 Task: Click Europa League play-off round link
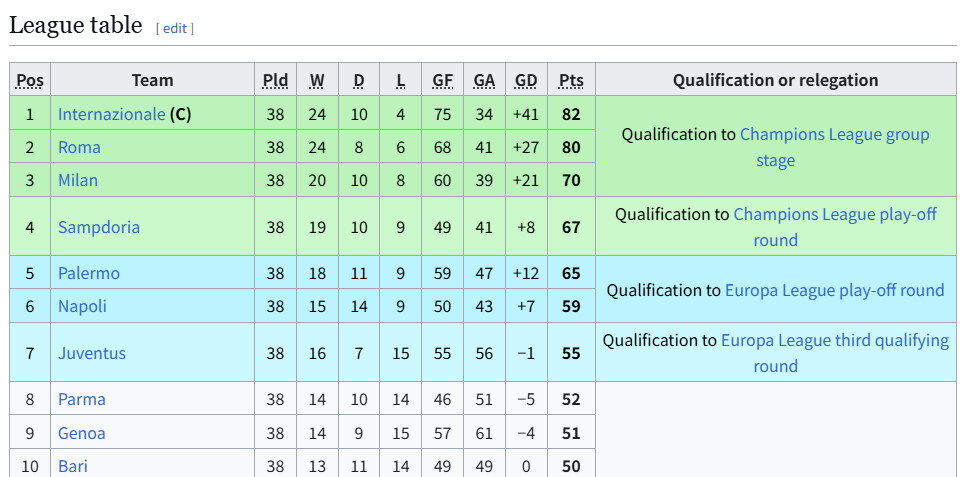coord(834,290)
